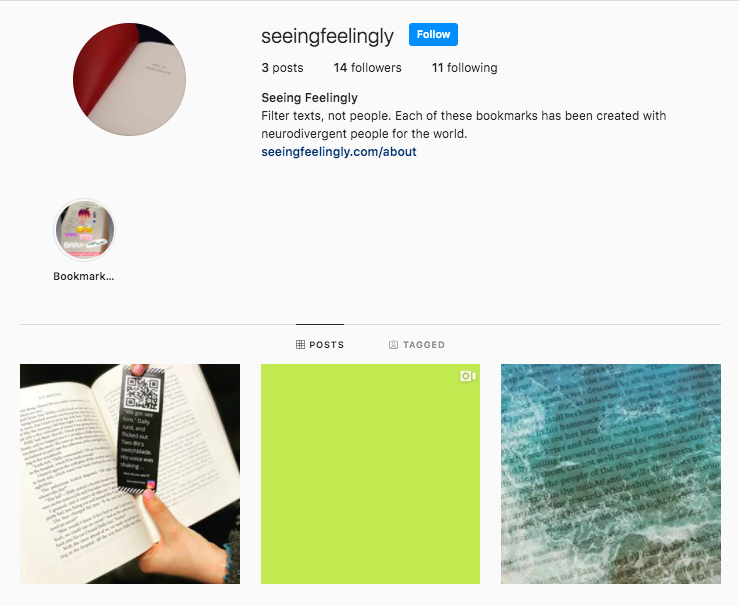Click the person-tag icon beside Tagged
The height and width of the screenshot is (606, 739).
393,344
